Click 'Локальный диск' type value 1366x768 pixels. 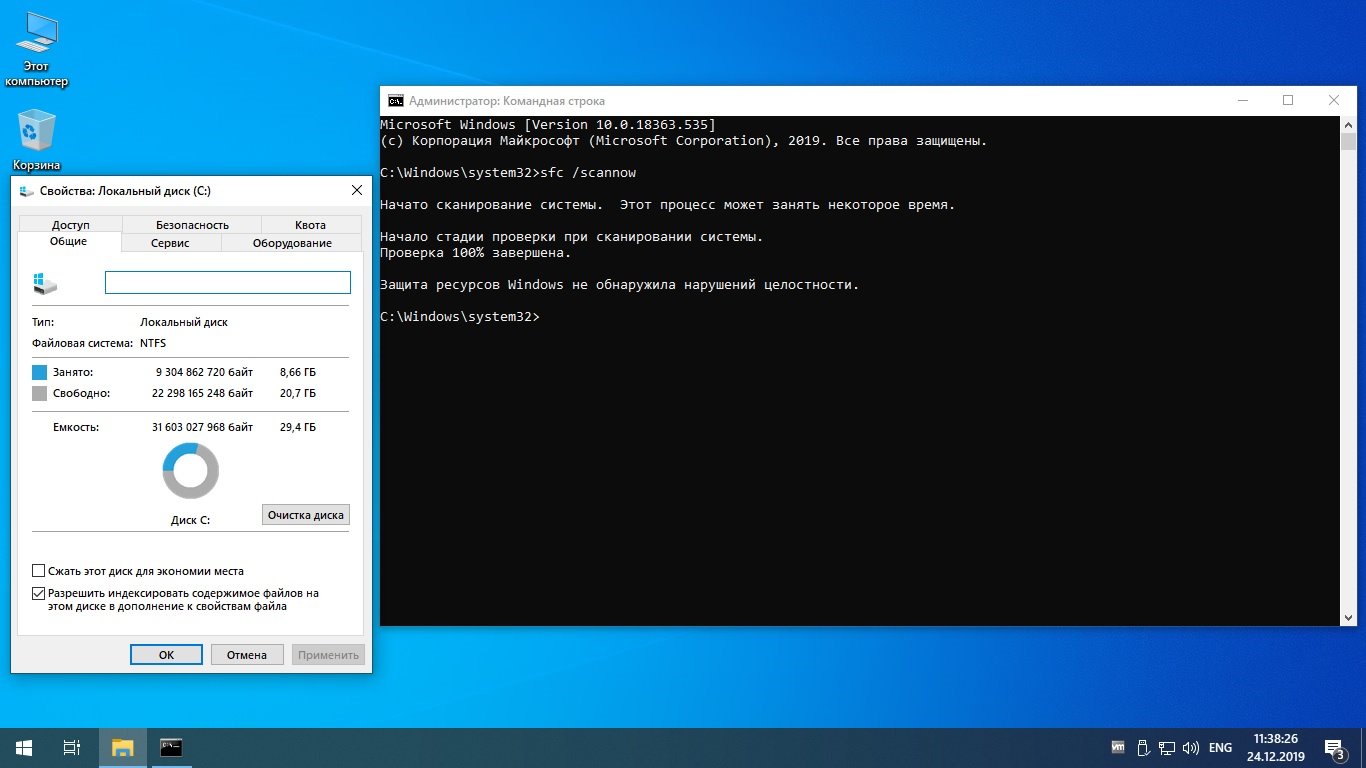[184, 323]
